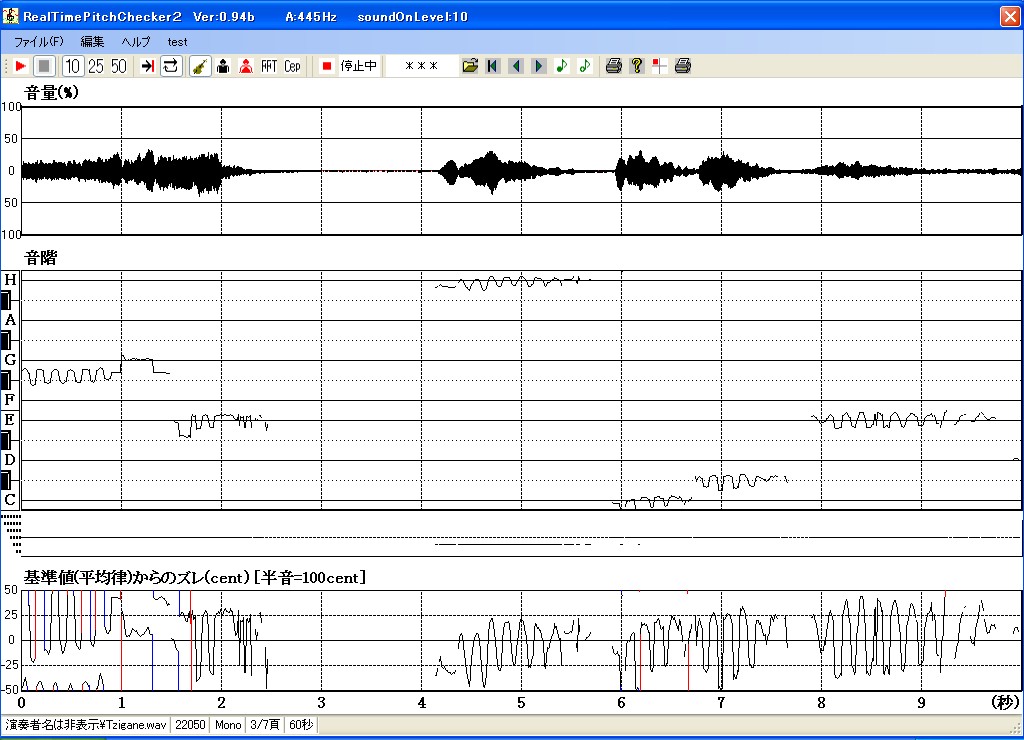Click the 60秒 duration status cell
Screen dimensions: 1024x740
click(301, 725)
